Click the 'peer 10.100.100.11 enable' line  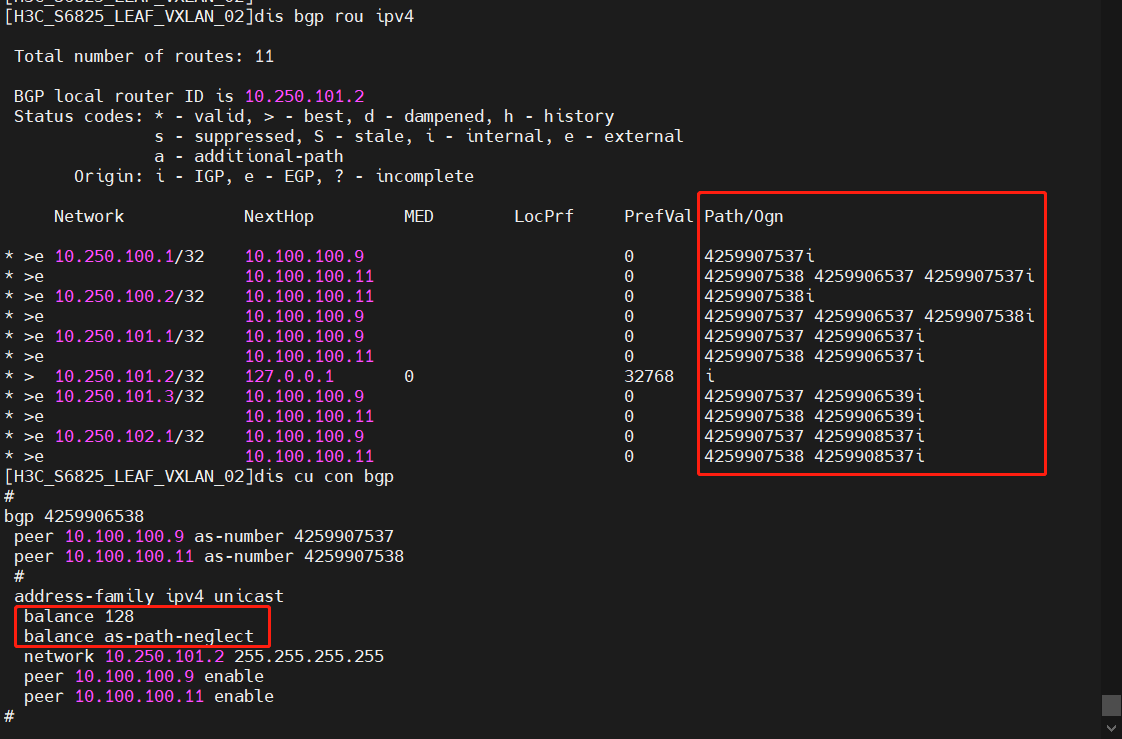click(x=149, y=696)
